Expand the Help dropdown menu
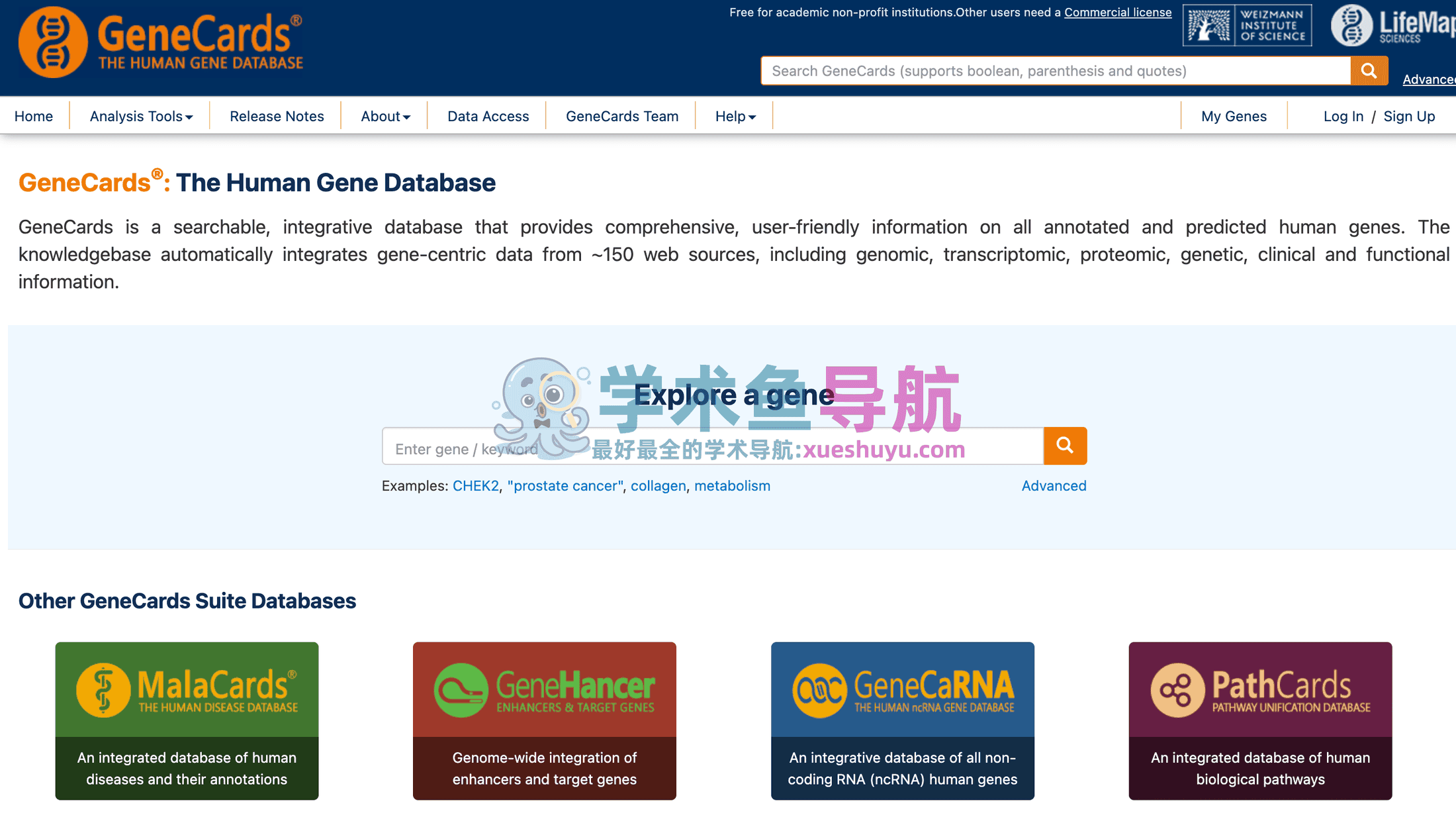 [x=735, y=117]
